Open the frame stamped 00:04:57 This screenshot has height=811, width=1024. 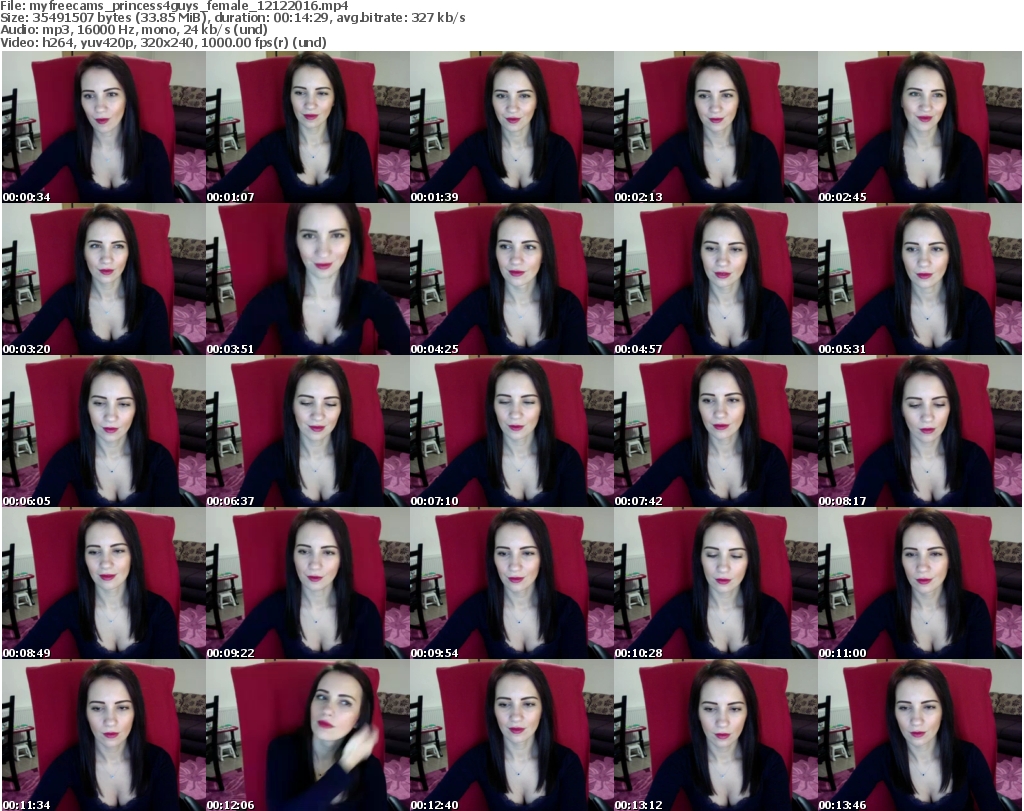(x=715, y=279)
